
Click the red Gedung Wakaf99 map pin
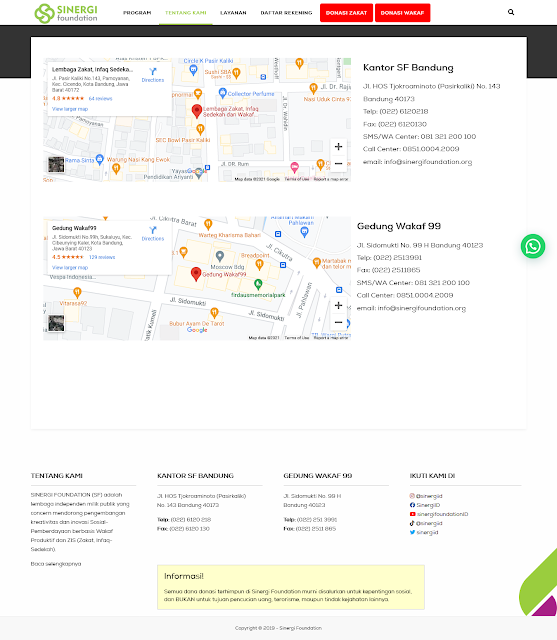click(196, 274)
